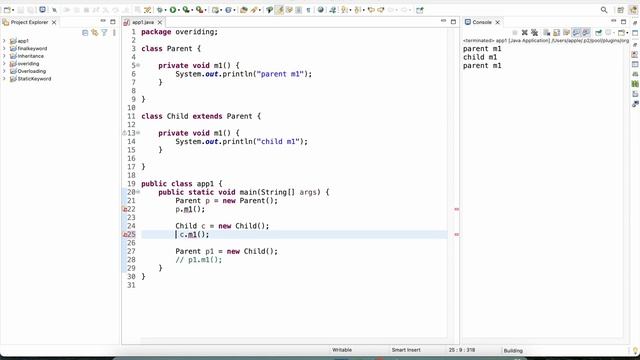Click the error marker beside line 22 in overview ruler
The height and width of the screenshot is (360, 640).
pyautogui.click(x=457, y=209)
